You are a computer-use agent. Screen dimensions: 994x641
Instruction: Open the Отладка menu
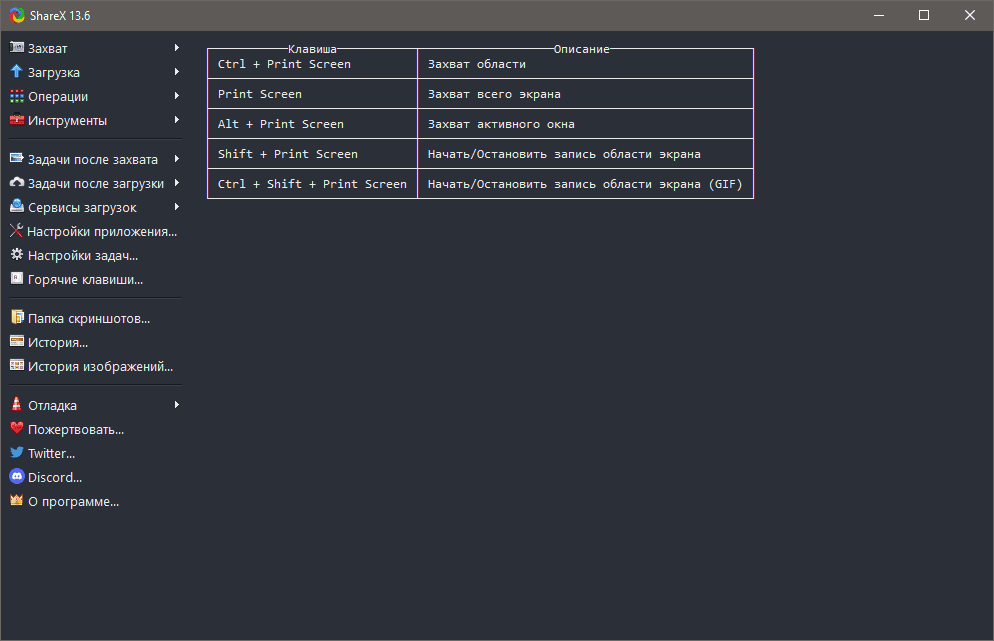click(x=95, y=405)
